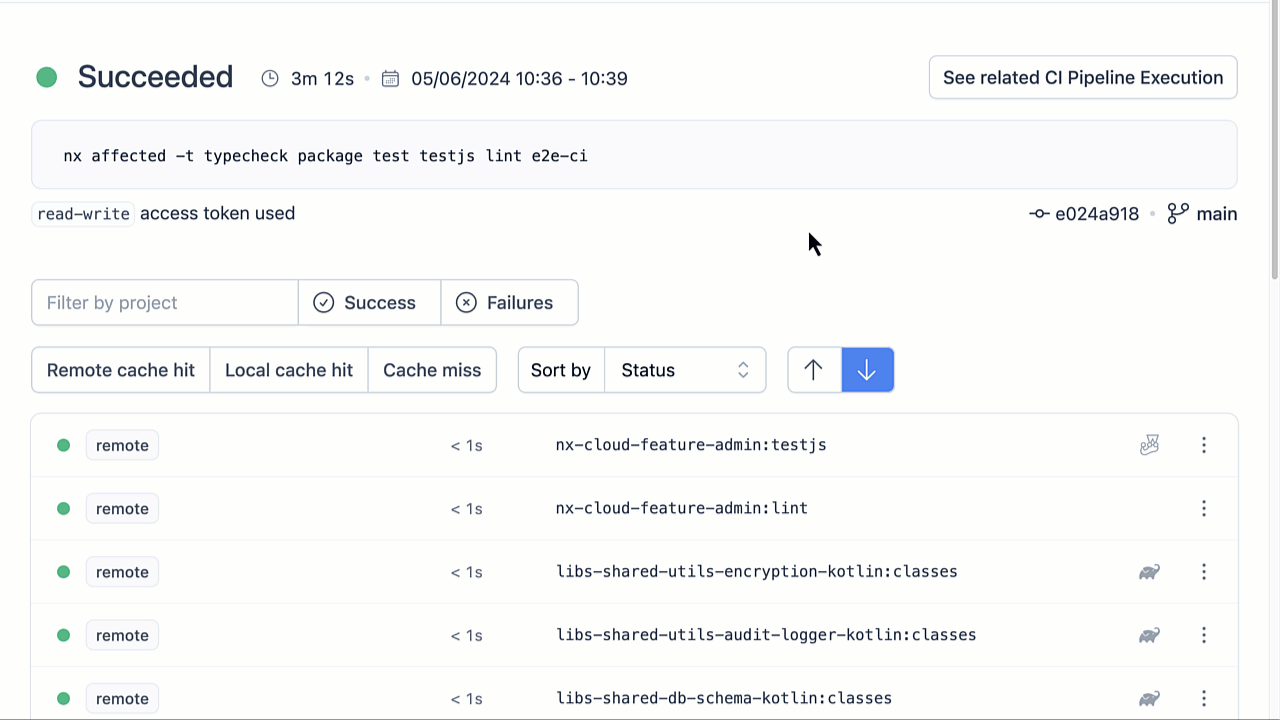Toggle the Local cache hit filter

(x=289, y=370)
